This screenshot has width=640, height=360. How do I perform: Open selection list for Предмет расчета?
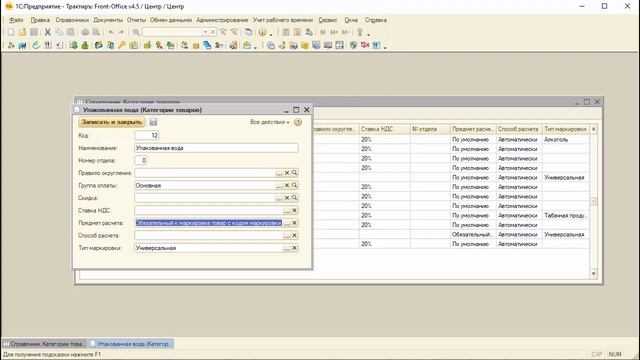(x=287, y=223)
